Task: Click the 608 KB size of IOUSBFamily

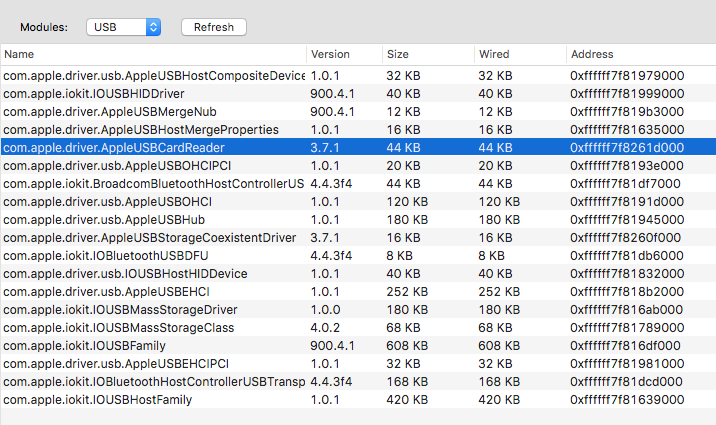Action: point(407,346)
